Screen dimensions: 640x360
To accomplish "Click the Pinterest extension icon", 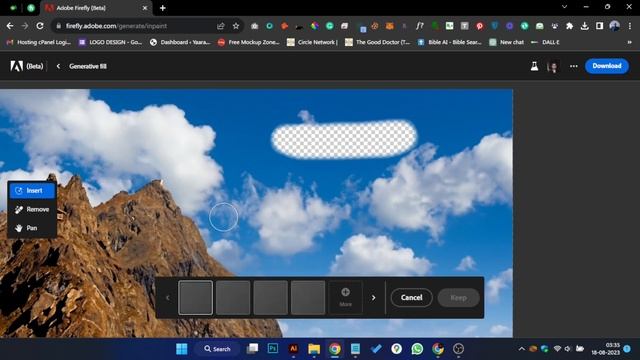I will (x=480, y=26).
